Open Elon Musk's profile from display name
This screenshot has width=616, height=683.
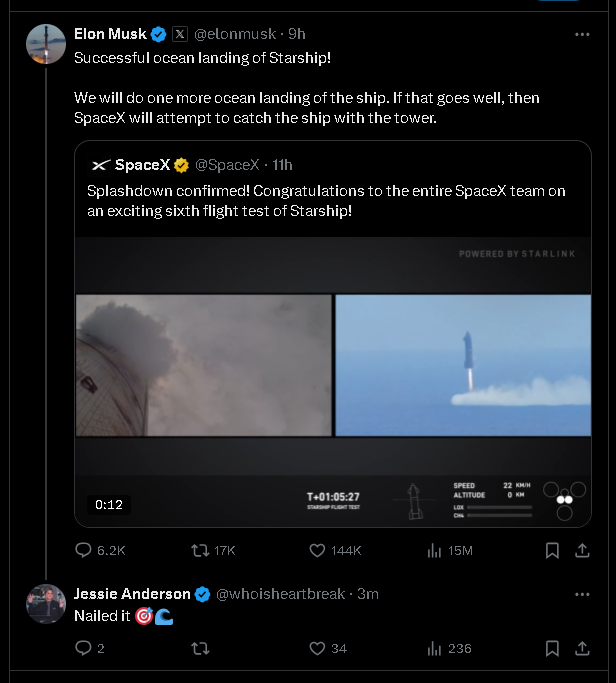click(110, 34)
